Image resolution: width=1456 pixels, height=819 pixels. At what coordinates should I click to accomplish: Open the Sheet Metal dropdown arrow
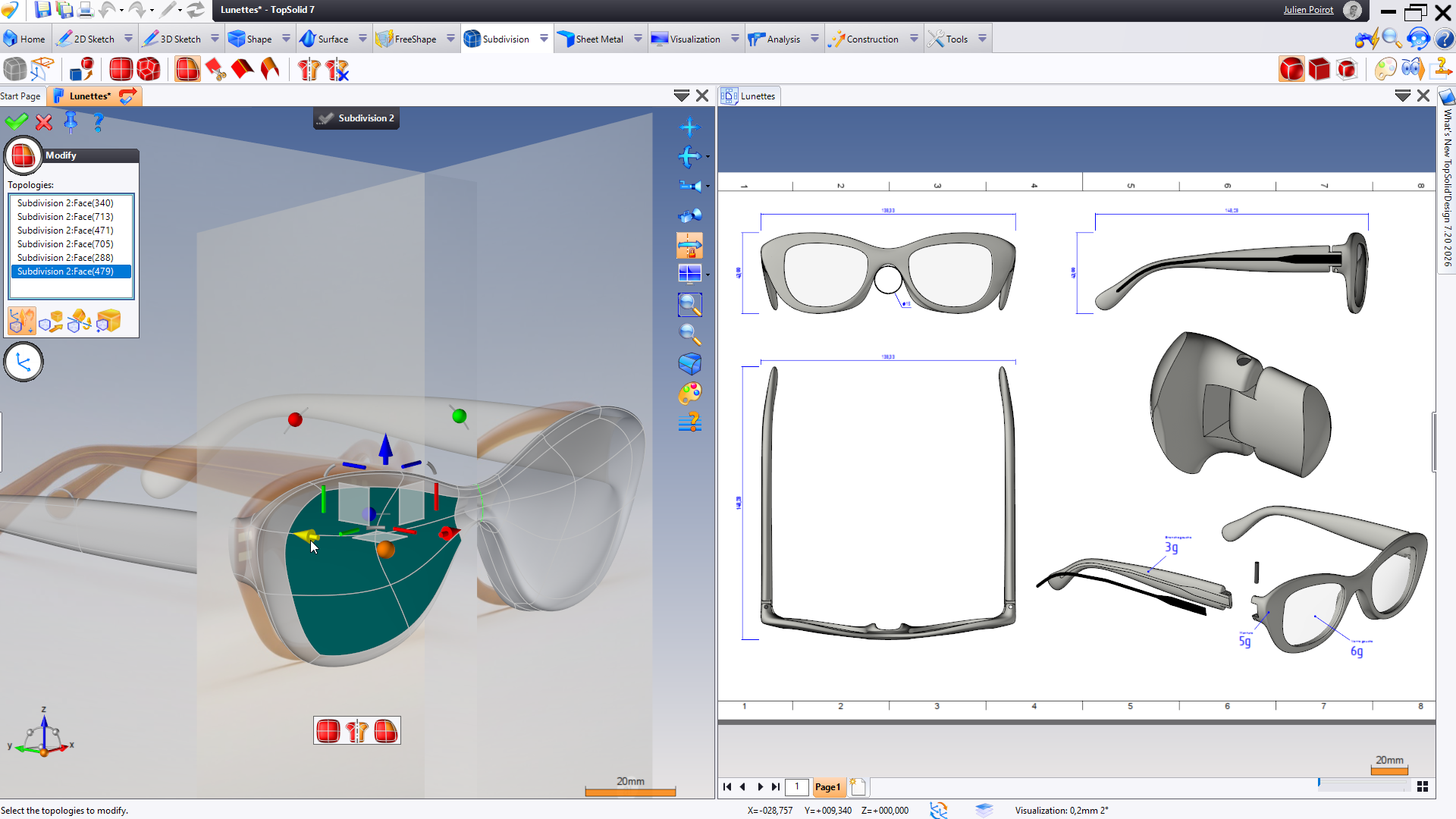pos(638,39)
